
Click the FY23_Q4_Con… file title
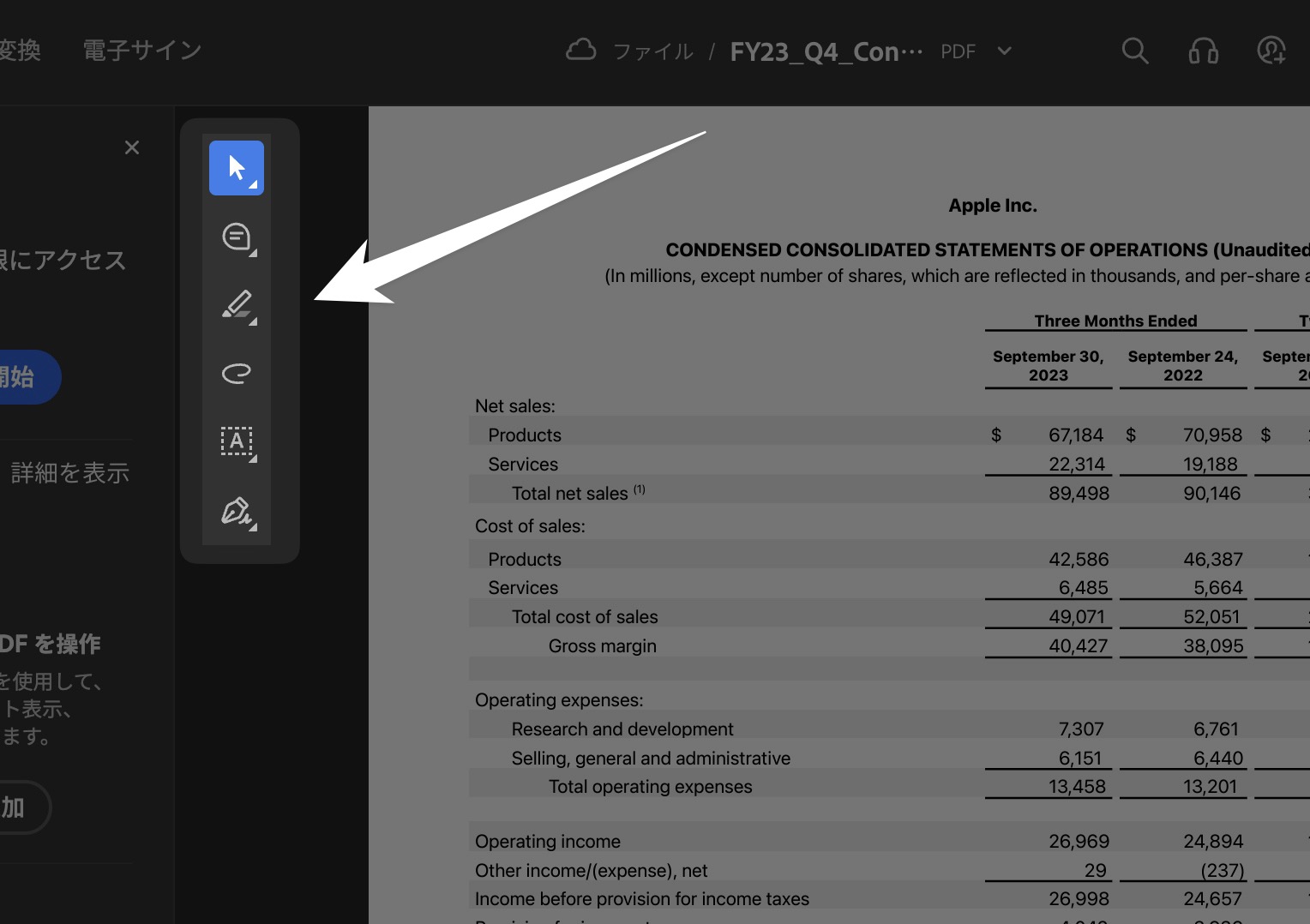(826, 51)
